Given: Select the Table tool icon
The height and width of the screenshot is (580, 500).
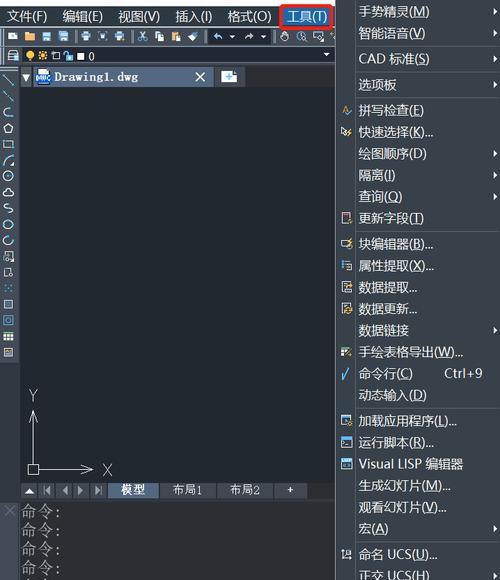Looking at the screenshot, I should [8, 336].
